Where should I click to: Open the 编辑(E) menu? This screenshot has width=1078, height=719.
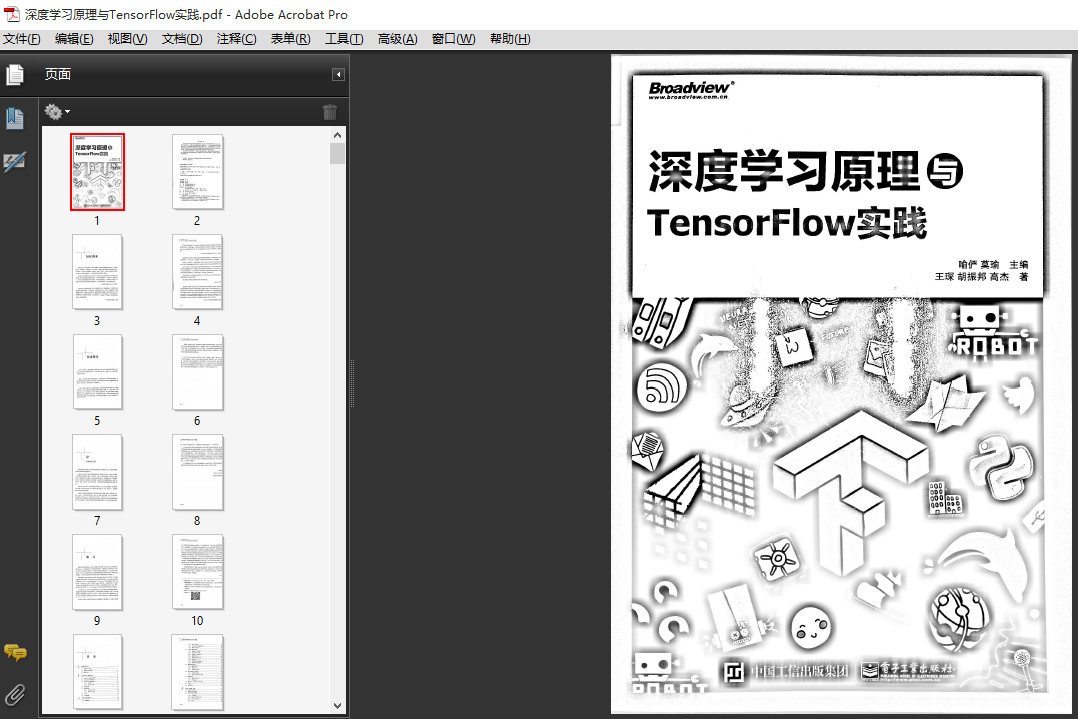pyautogui.click(x=74, y=38)
